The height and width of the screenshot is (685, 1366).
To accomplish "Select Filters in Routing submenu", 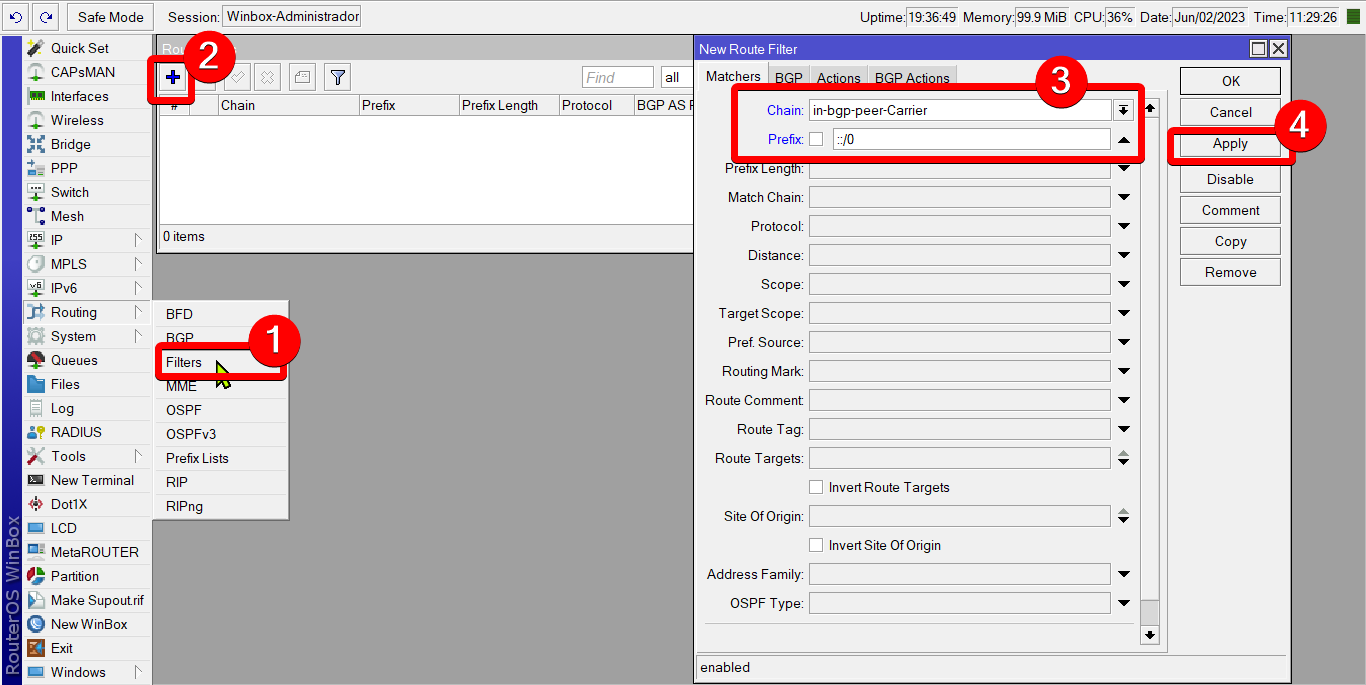I will [x=221, y=362].
